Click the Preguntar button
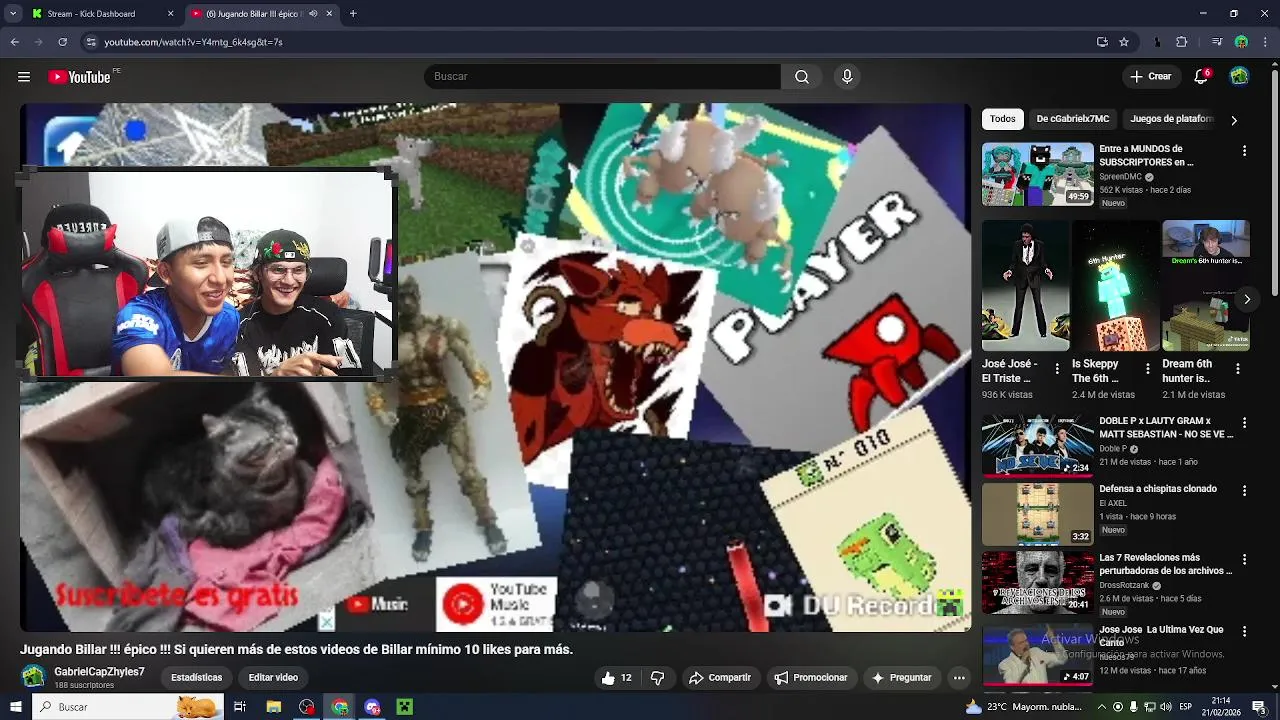 pos(901,678)
